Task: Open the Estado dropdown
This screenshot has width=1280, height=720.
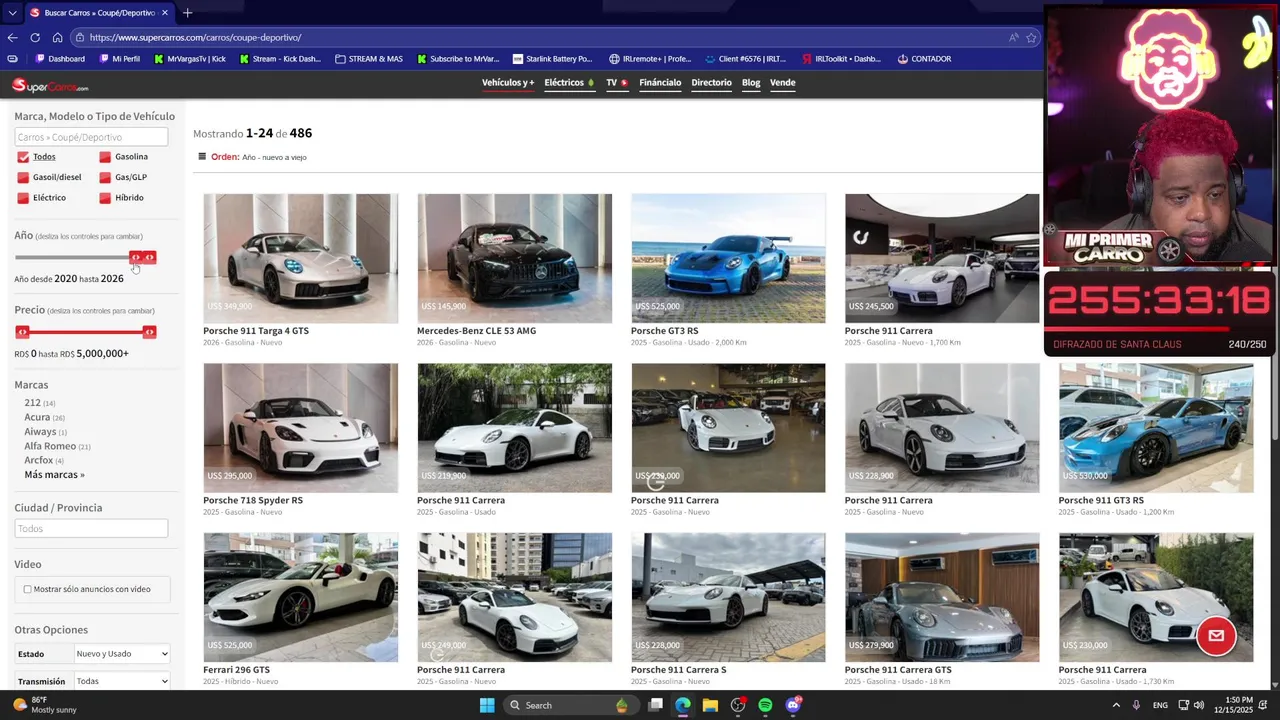Action: (x=122, y=654)
